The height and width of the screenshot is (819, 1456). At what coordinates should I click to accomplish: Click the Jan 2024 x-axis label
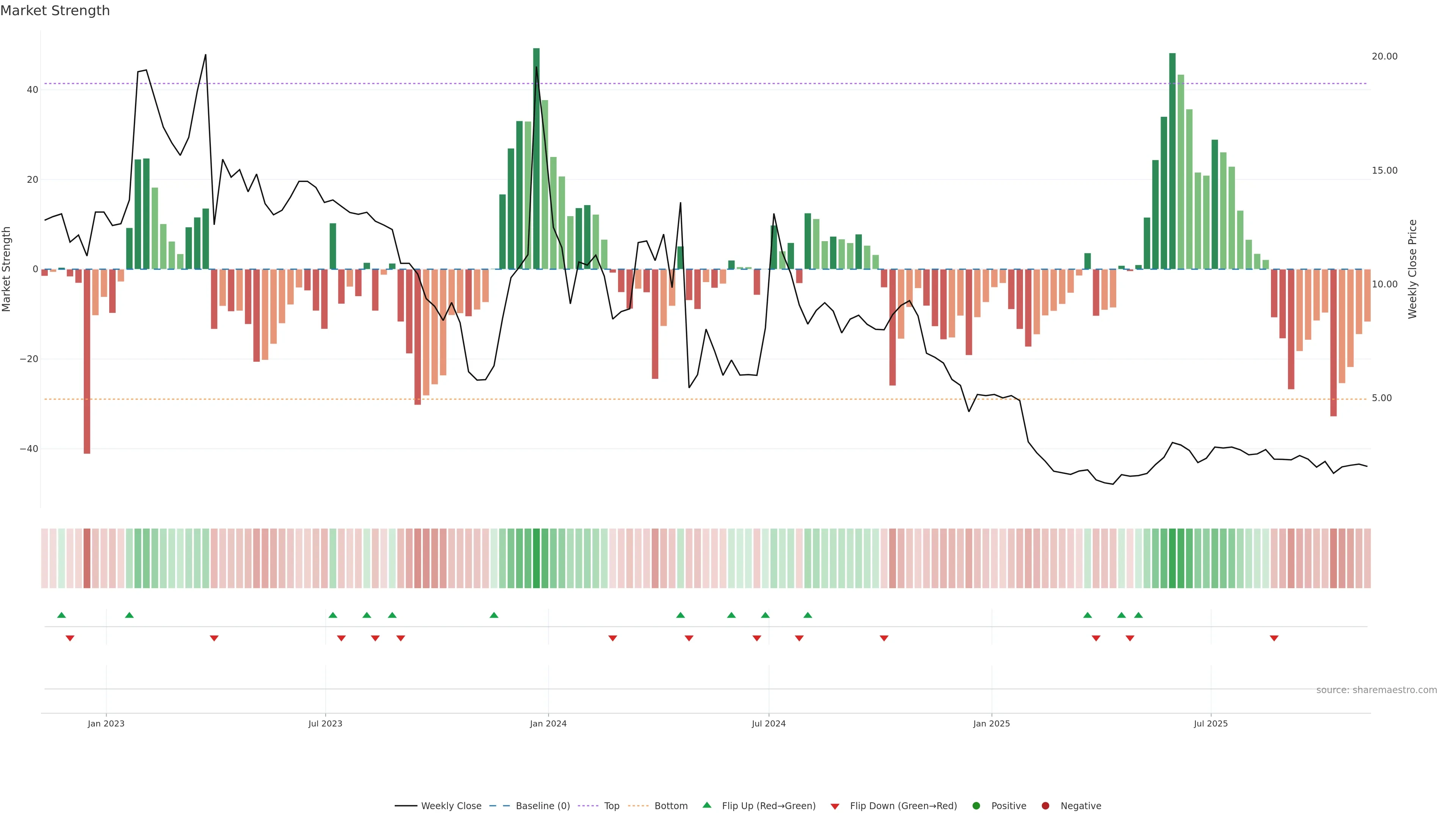[x=548, y=723]
